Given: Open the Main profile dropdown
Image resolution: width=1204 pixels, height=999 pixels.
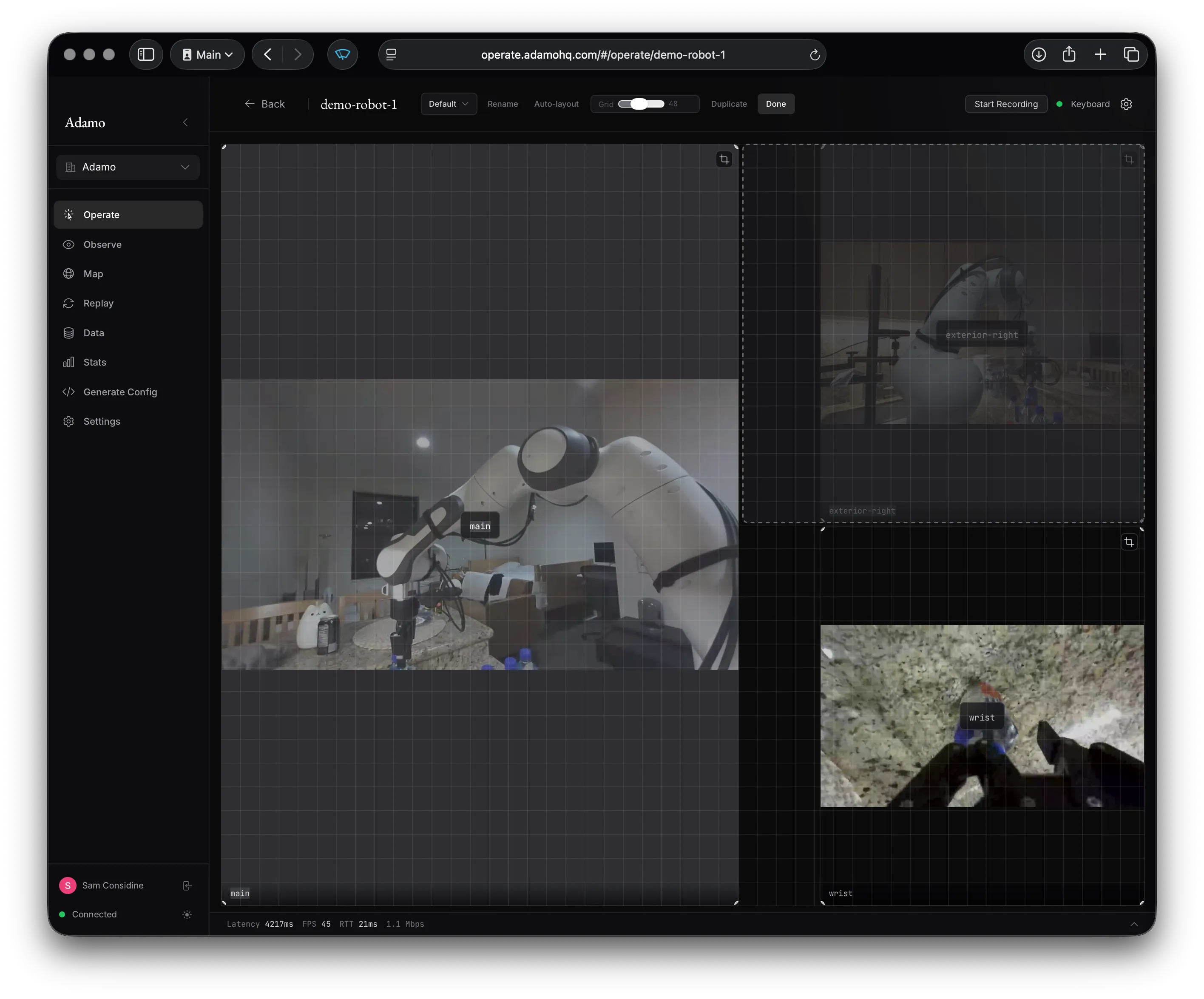Looking at the screenshot, I should 207,54.
